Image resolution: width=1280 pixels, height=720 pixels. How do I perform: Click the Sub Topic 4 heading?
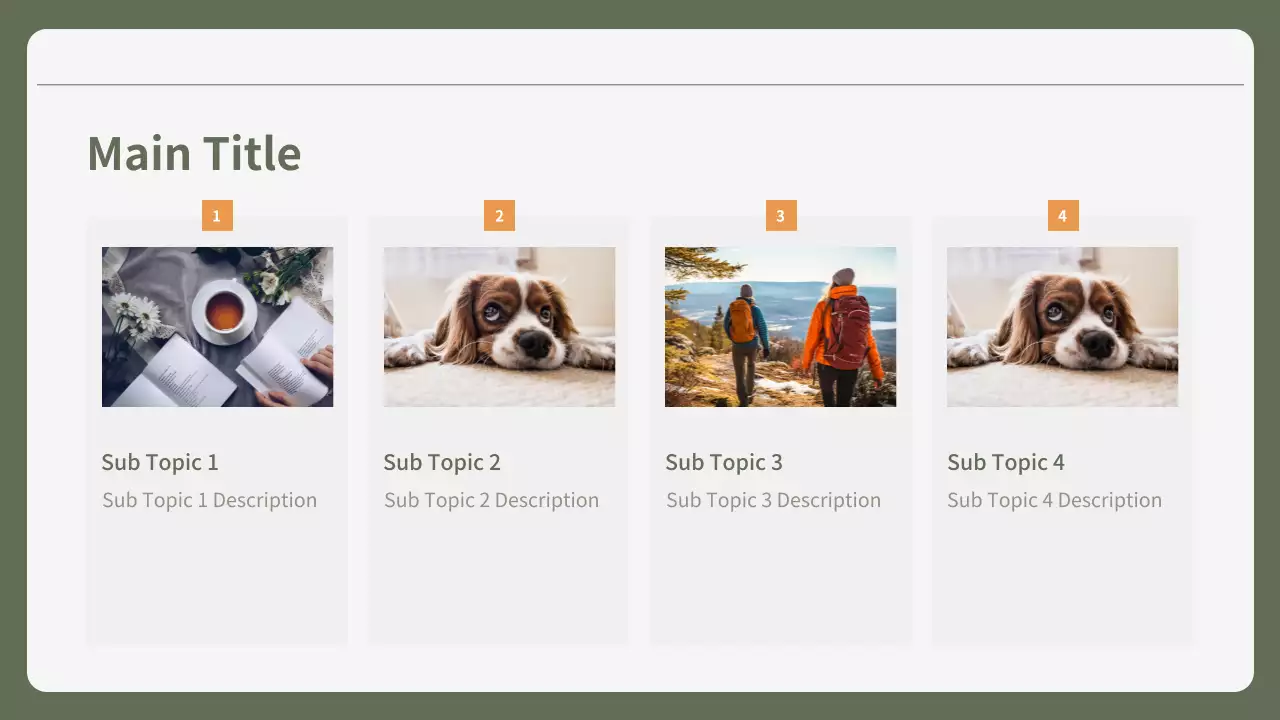[x=1006, y=462]
